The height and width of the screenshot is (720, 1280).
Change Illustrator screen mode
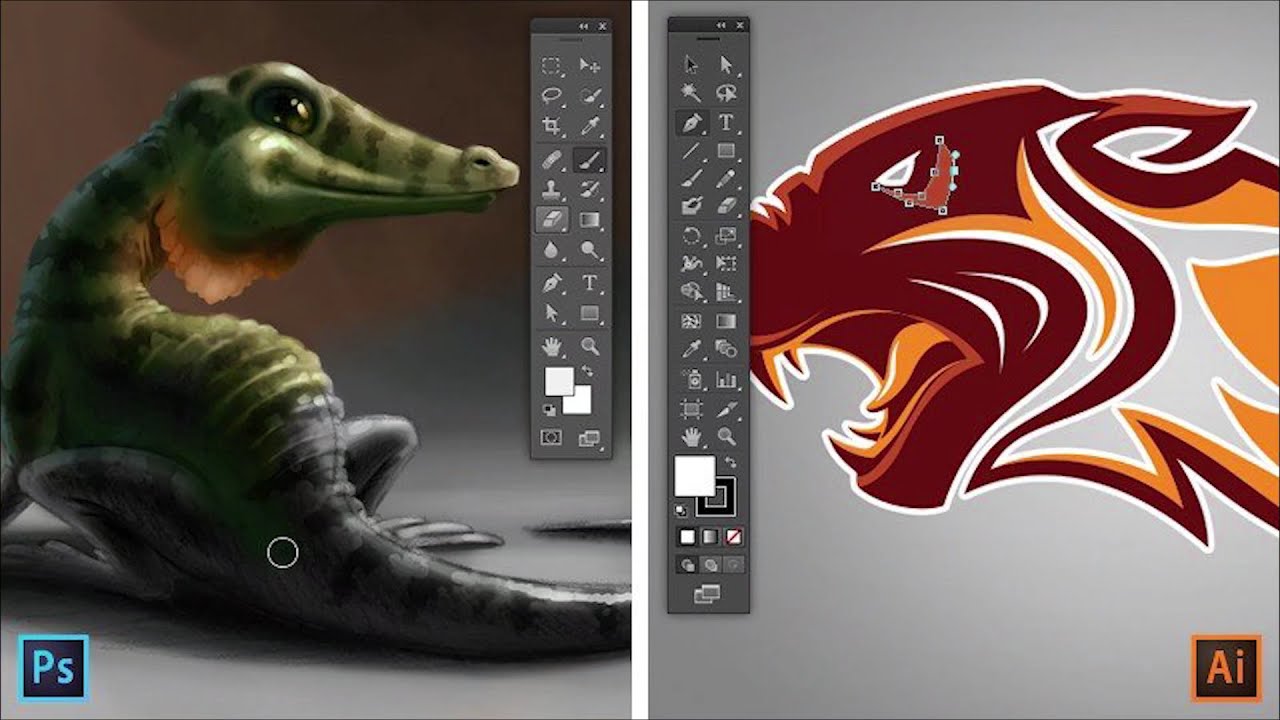[707, 594]
